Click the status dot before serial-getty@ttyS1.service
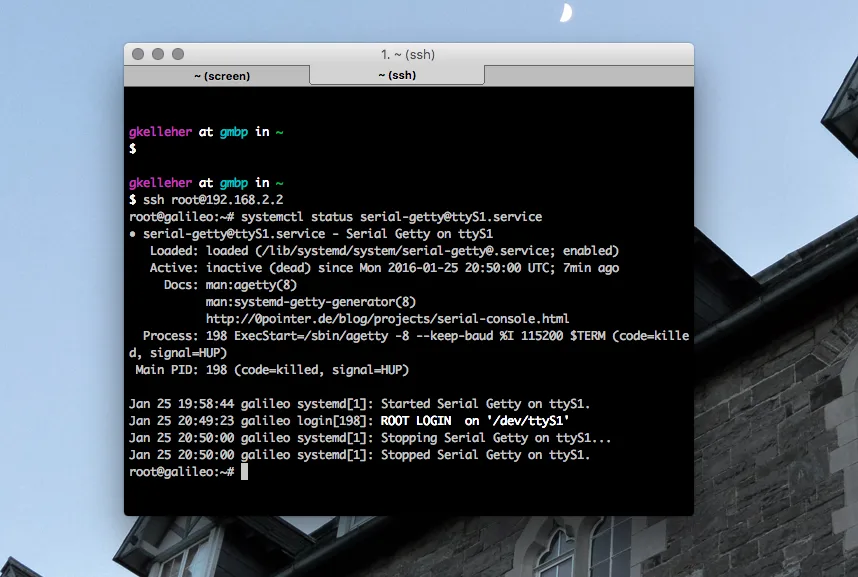The width and height of the screenshot is (858, 577). coord(133,233)
